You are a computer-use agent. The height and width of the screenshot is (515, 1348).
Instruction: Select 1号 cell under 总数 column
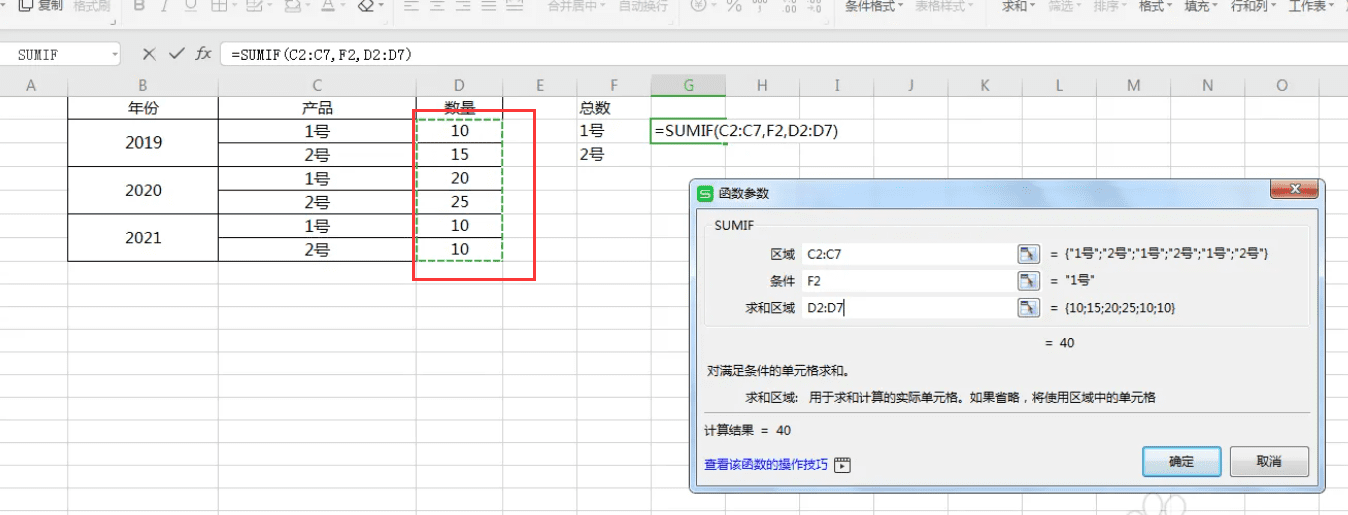pos(614,131)
